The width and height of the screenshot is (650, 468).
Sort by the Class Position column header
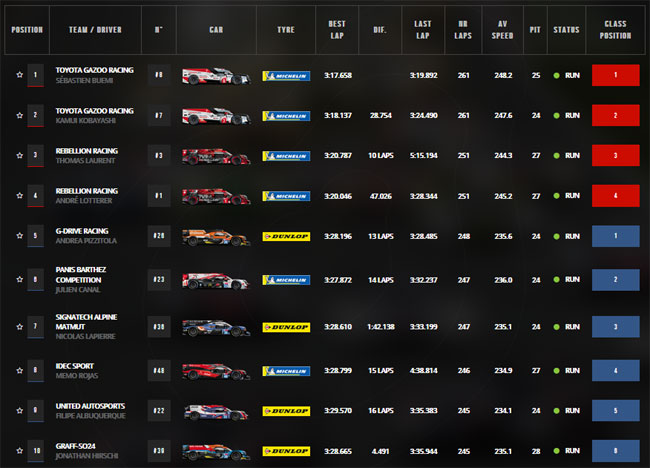tap(615, 30)
